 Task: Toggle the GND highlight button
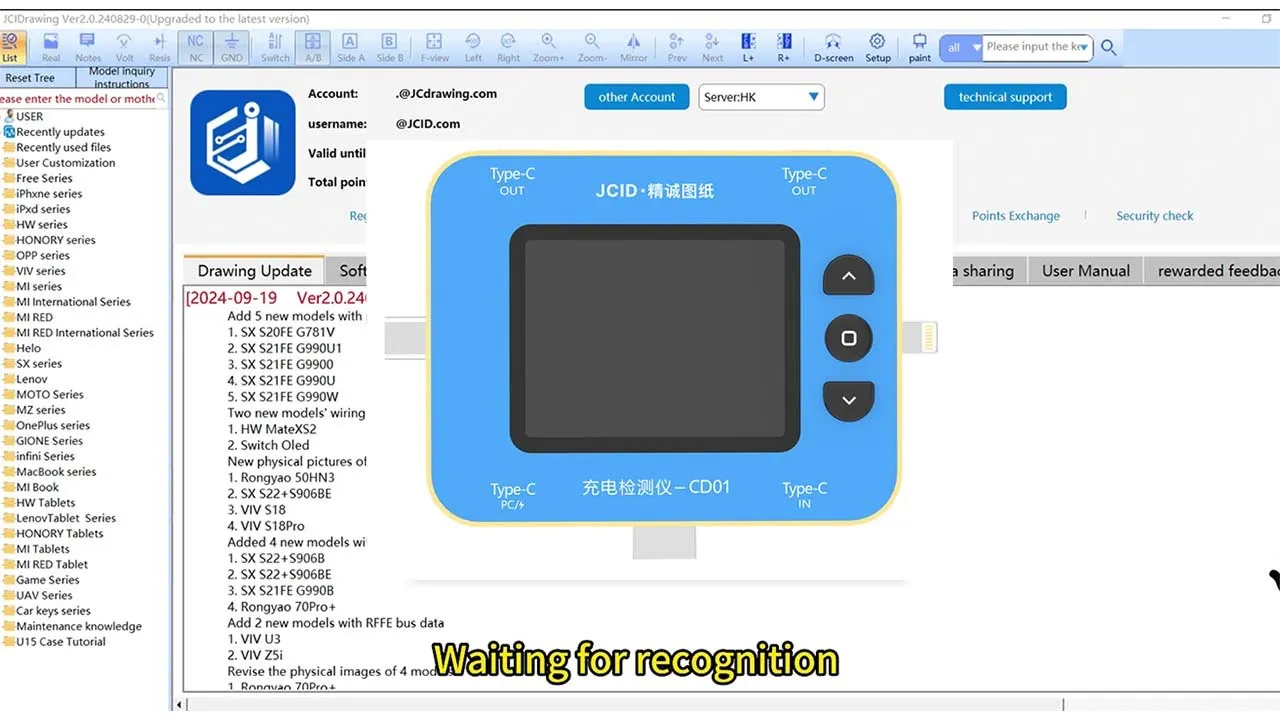coord(232,47)
